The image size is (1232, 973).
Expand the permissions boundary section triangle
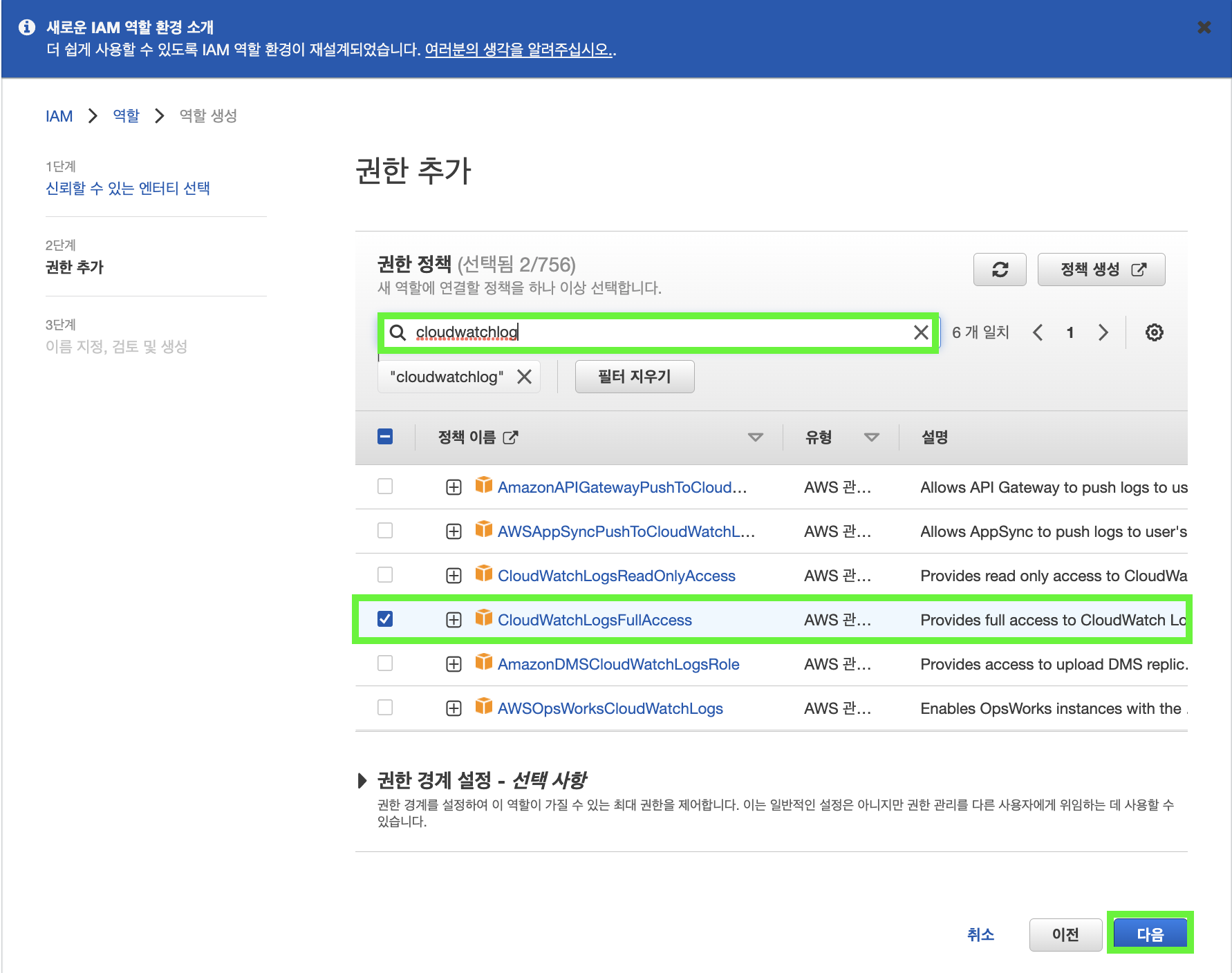click(x=362, y=781)
